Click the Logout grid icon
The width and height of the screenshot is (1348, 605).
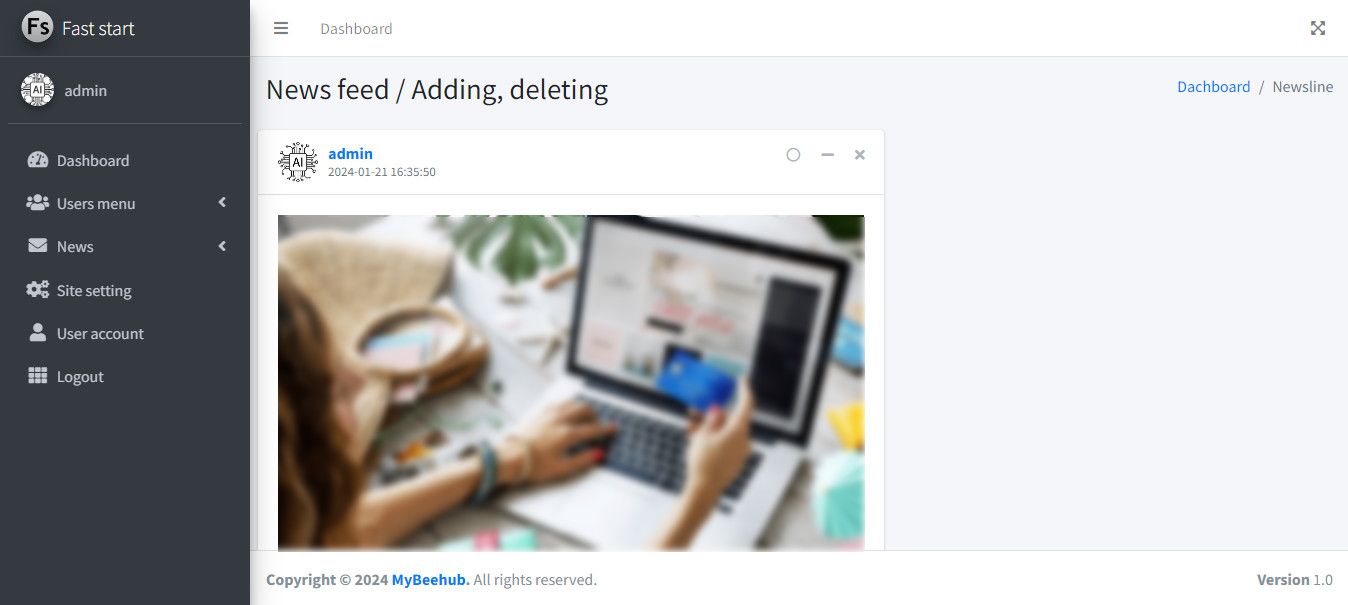[x=38, y=376]
